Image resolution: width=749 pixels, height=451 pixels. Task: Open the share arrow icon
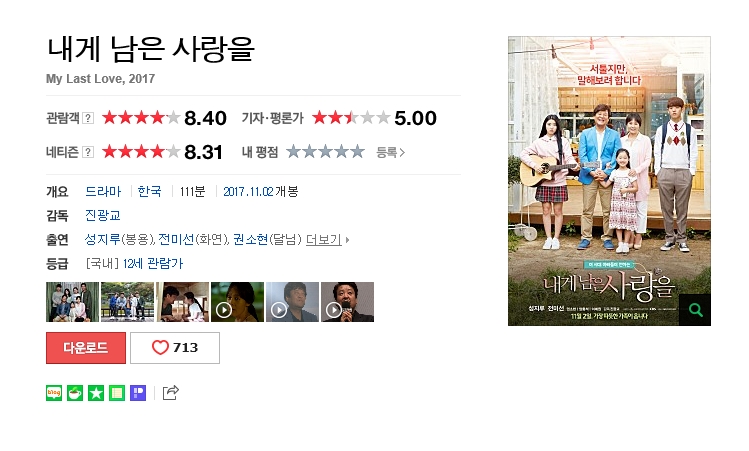coord(171,392)
